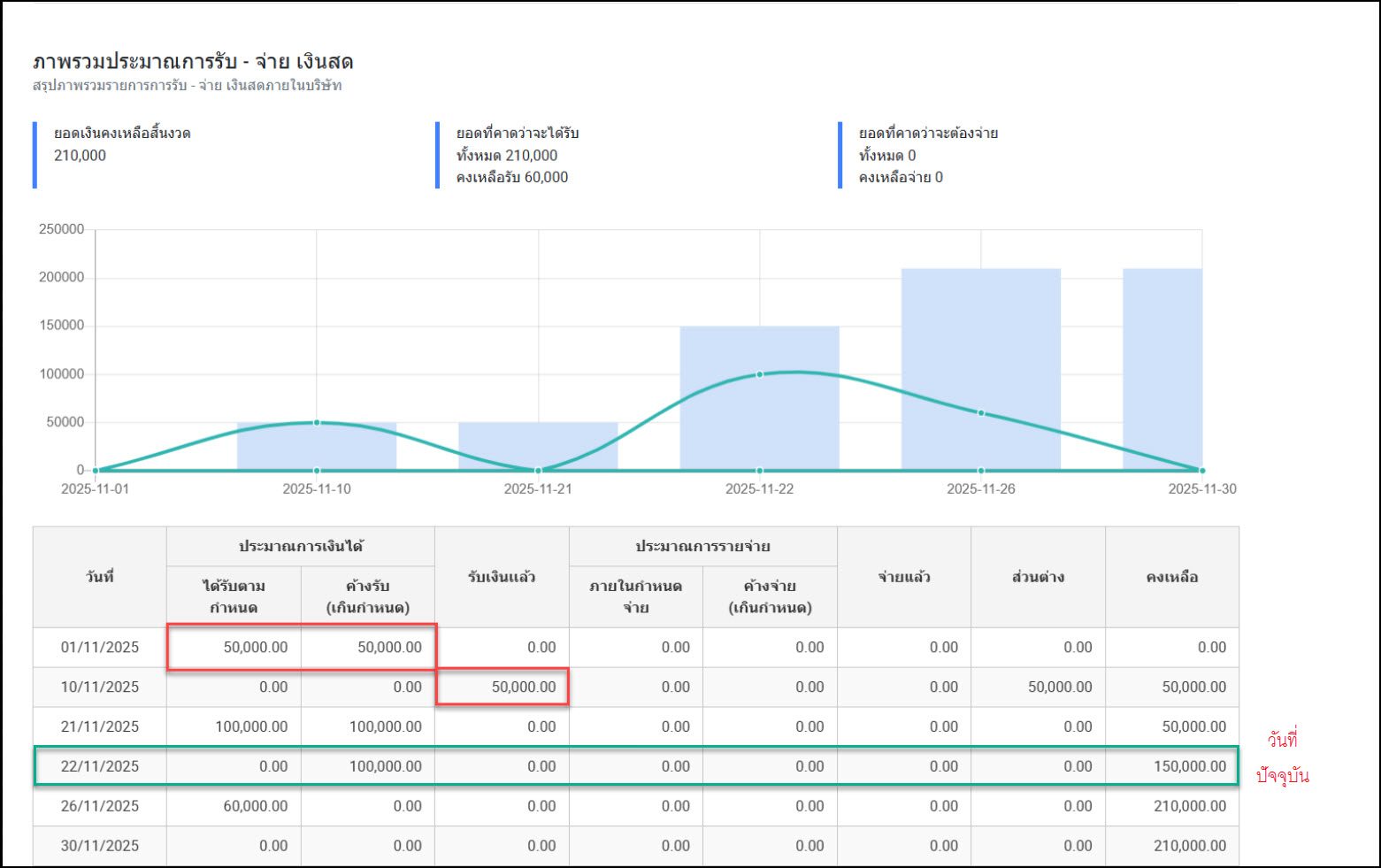The height and width of the screenshot is (868, 1381).
Task: Click the line point at 2025-11-22 peak
Action: 759,375
